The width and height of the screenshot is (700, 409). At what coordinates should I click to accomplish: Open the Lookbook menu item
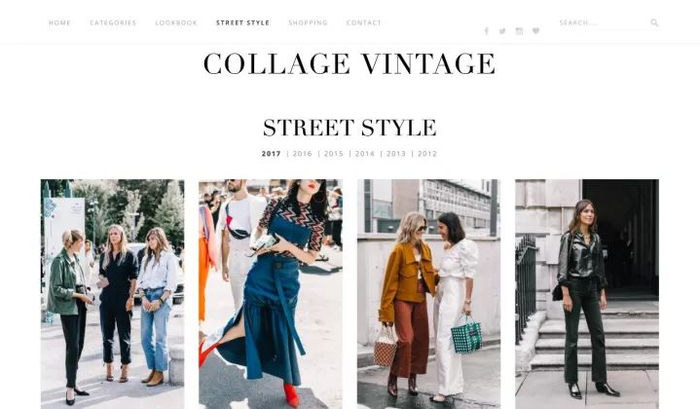pyautogui.click(x=176, y=23)
